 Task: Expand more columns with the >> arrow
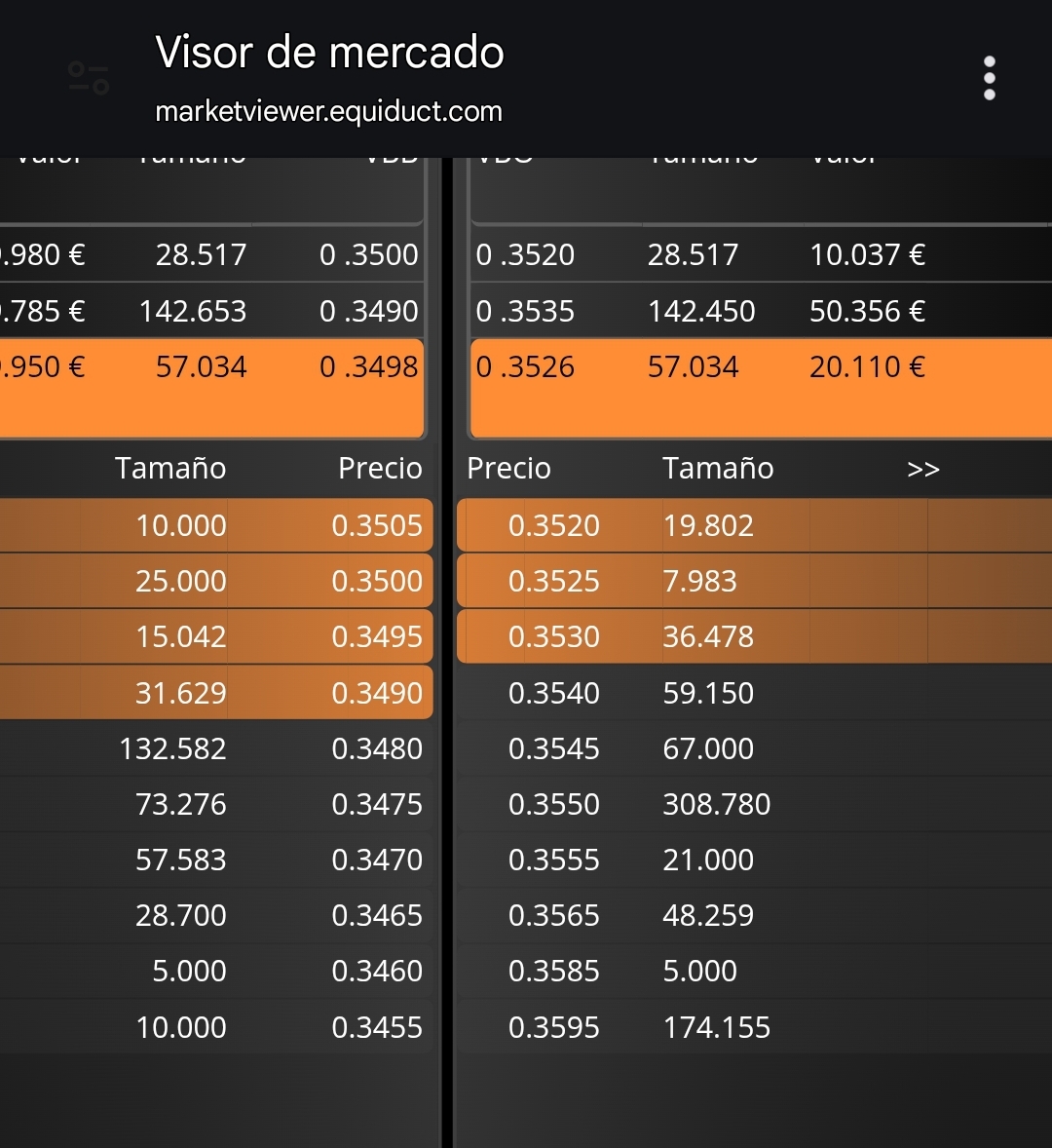(922, 469)
